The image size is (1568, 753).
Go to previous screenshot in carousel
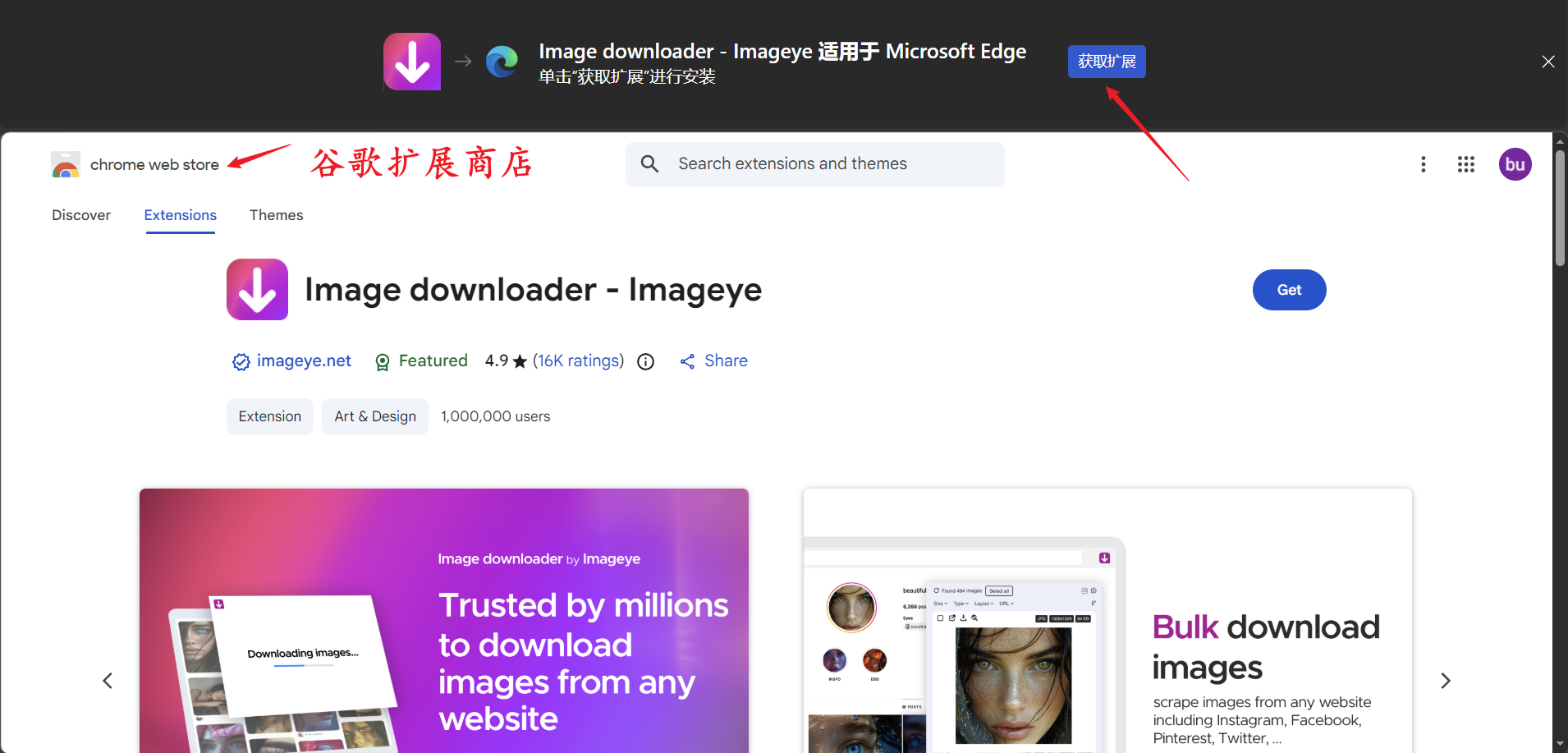[108, 681]
